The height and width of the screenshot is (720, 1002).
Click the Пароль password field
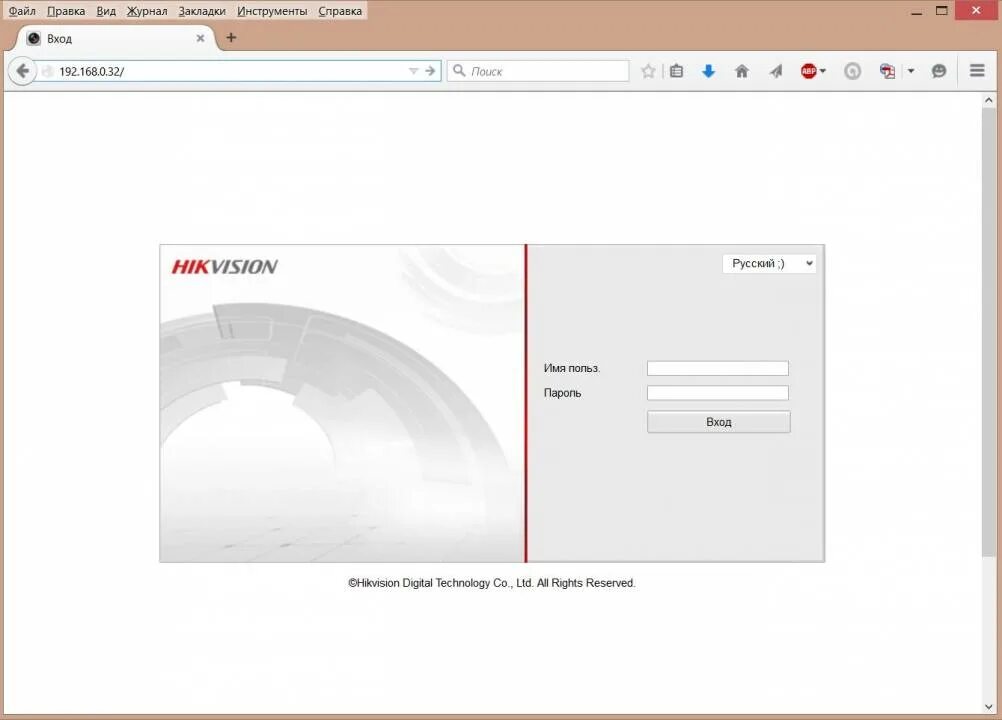(718, 393)
